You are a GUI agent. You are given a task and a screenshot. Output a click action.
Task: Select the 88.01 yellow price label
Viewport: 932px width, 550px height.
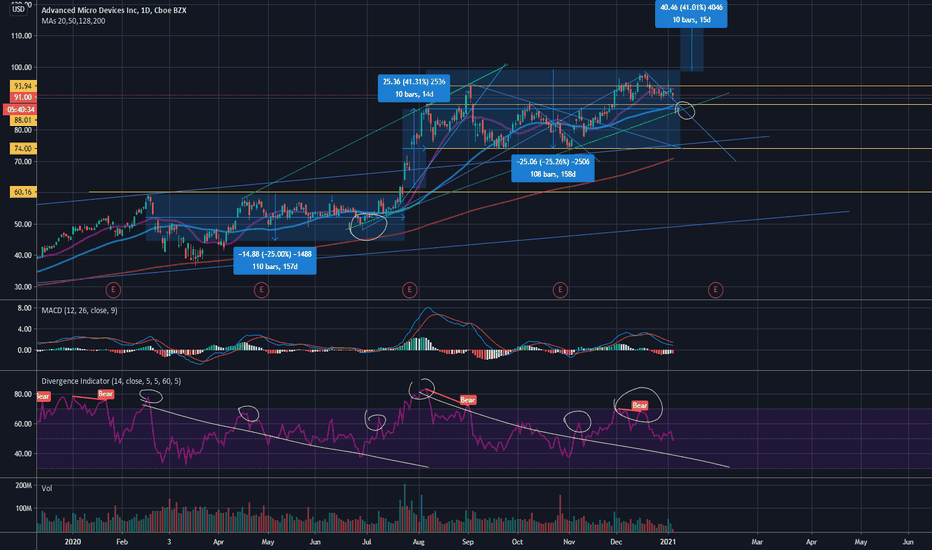click(x=23, y=120)
